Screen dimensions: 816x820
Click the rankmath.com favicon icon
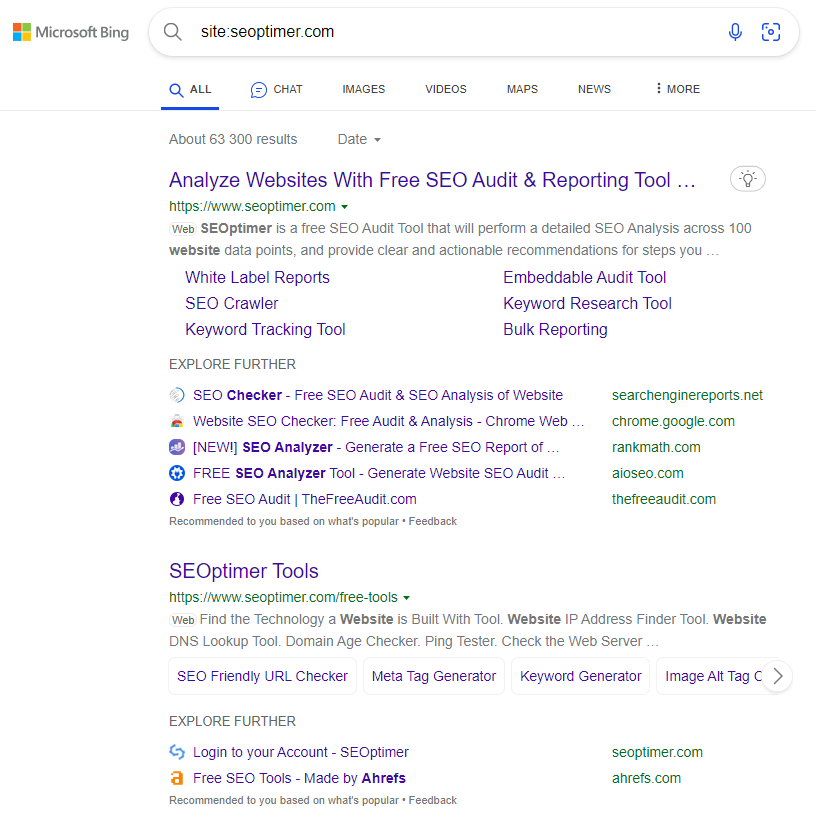pos(177,447)
